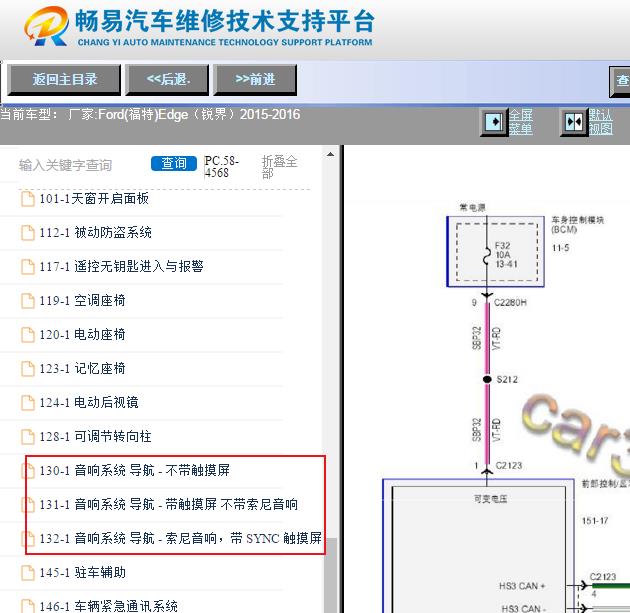Click the document icon beside 117-1
630x613 pixels.
pos(28,267)
